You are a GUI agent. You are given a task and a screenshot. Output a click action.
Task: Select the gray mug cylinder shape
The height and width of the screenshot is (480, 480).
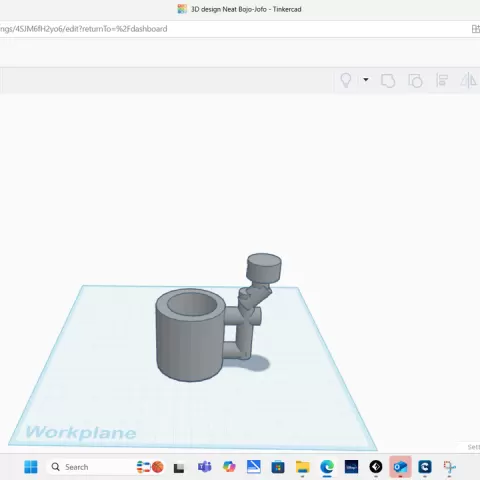189,335
